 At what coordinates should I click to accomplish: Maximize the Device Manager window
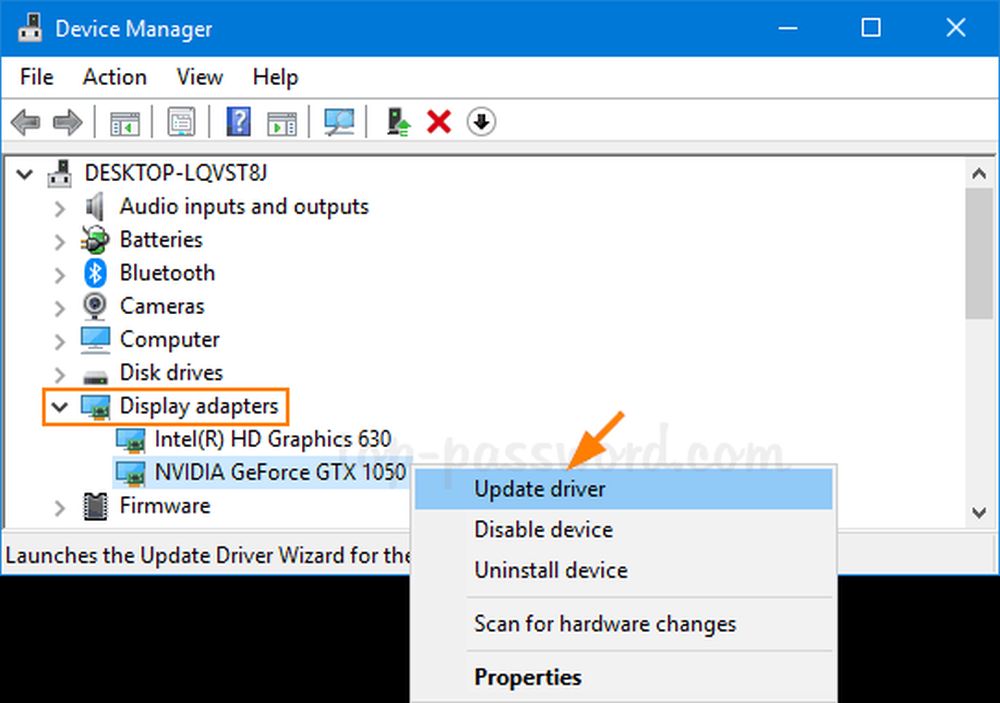871,28
